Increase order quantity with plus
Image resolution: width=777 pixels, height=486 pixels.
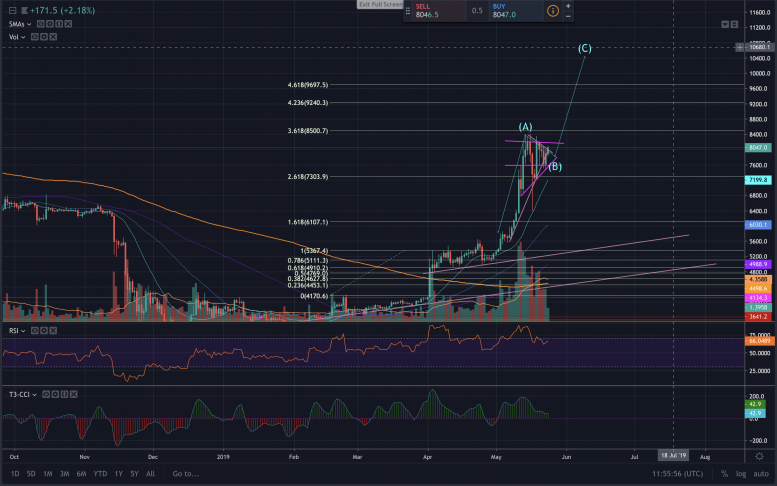pos(568,6)
